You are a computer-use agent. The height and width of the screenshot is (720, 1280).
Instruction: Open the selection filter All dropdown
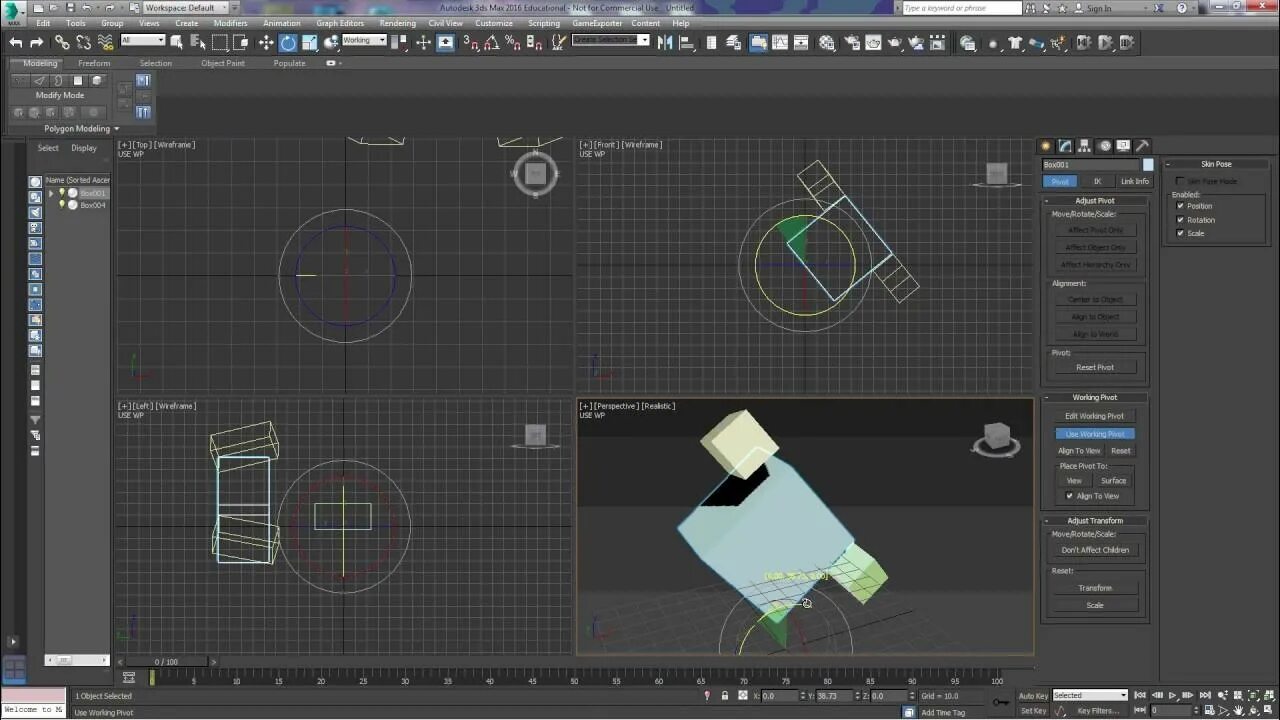pyautogui.click(x=142, y=40)
